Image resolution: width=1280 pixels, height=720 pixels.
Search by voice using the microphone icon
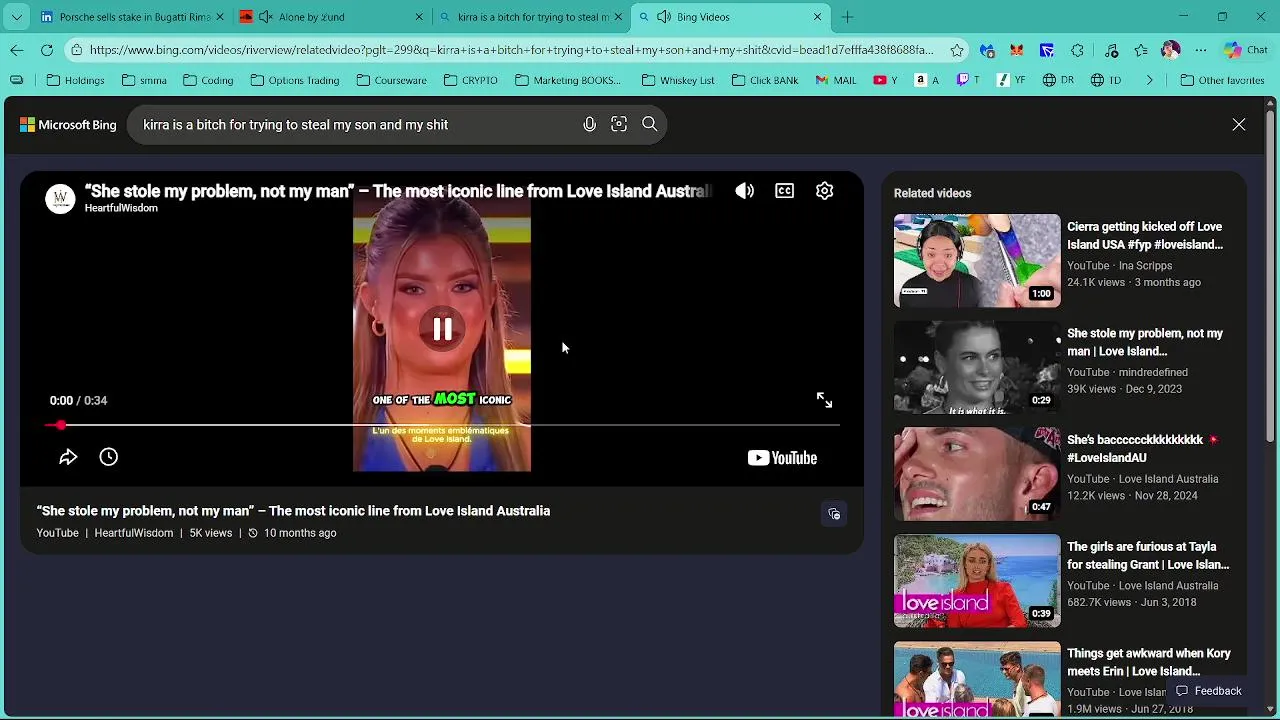click(x=589, y=125)
